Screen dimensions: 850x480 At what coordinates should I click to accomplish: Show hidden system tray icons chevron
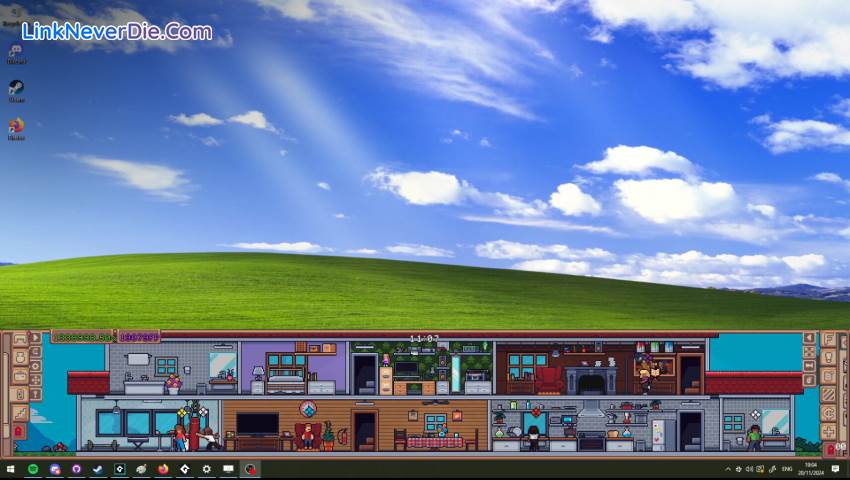pos(727,469)
